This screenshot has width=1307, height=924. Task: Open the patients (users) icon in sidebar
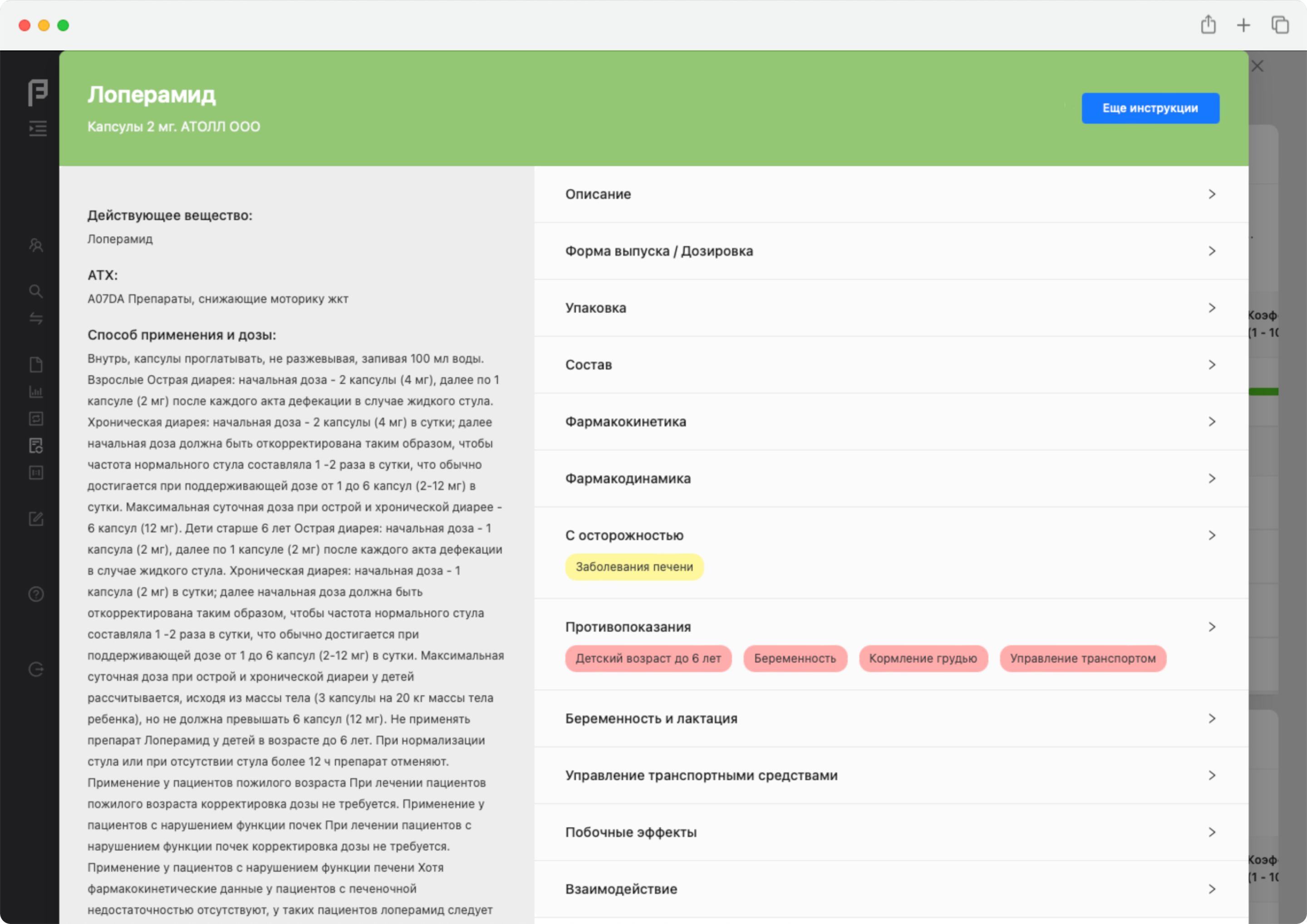point(36,246)
